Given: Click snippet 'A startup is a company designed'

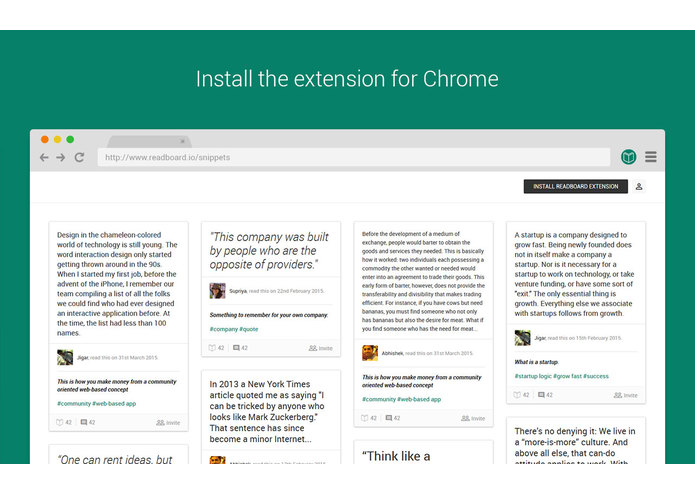Looking at the screenshot, I should (x=574, y=274).
